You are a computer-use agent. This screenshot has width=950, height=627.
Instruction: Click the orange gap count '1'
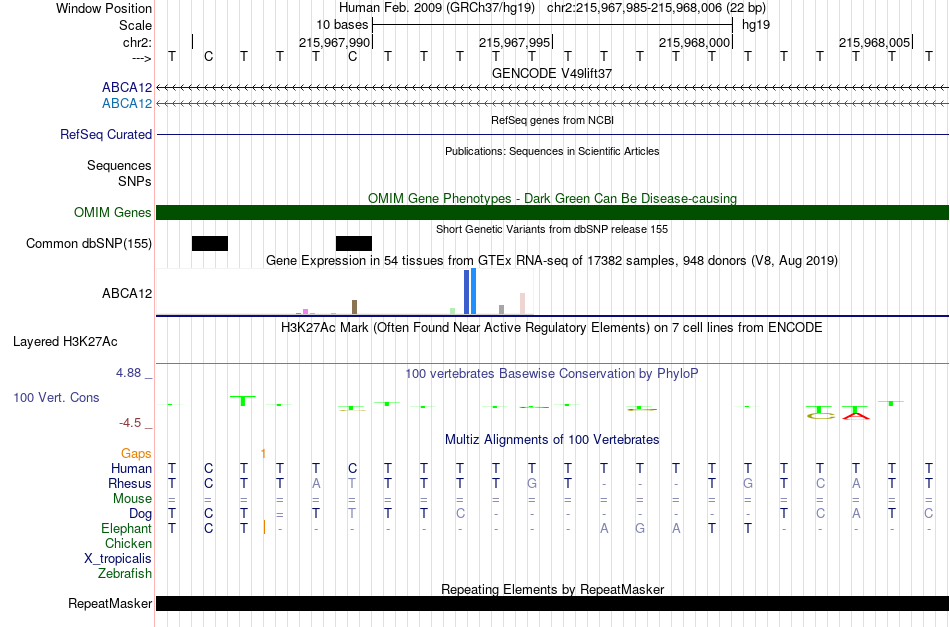(264, 454)
